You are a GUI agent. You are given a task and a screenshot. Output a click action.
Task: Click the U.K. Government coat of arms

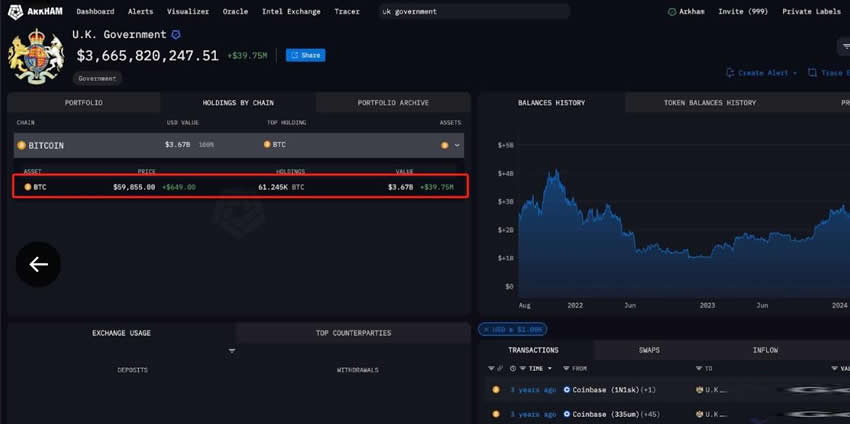click(36, 56)
